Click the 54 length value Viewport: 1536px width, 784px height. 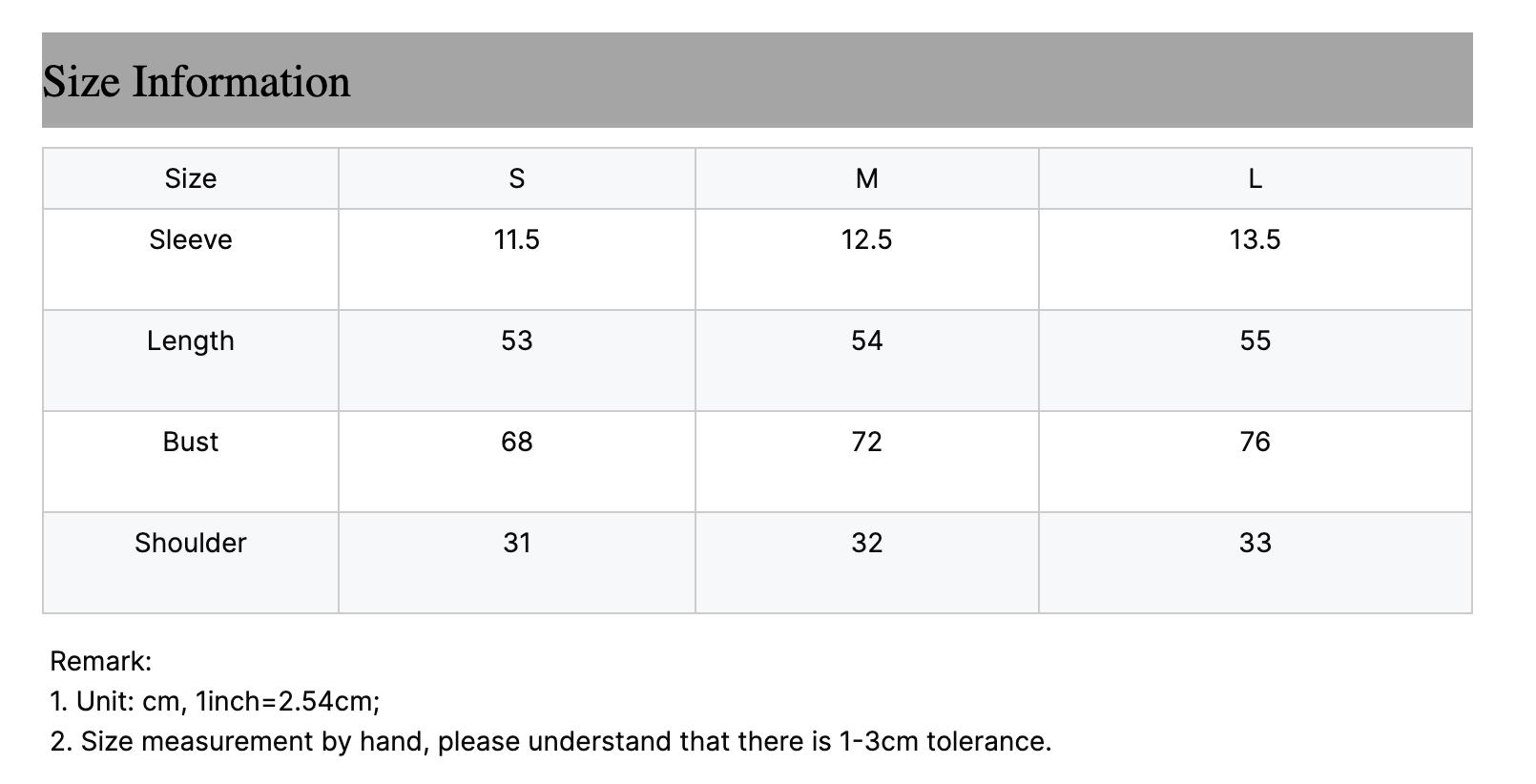[x=866, y=340]
